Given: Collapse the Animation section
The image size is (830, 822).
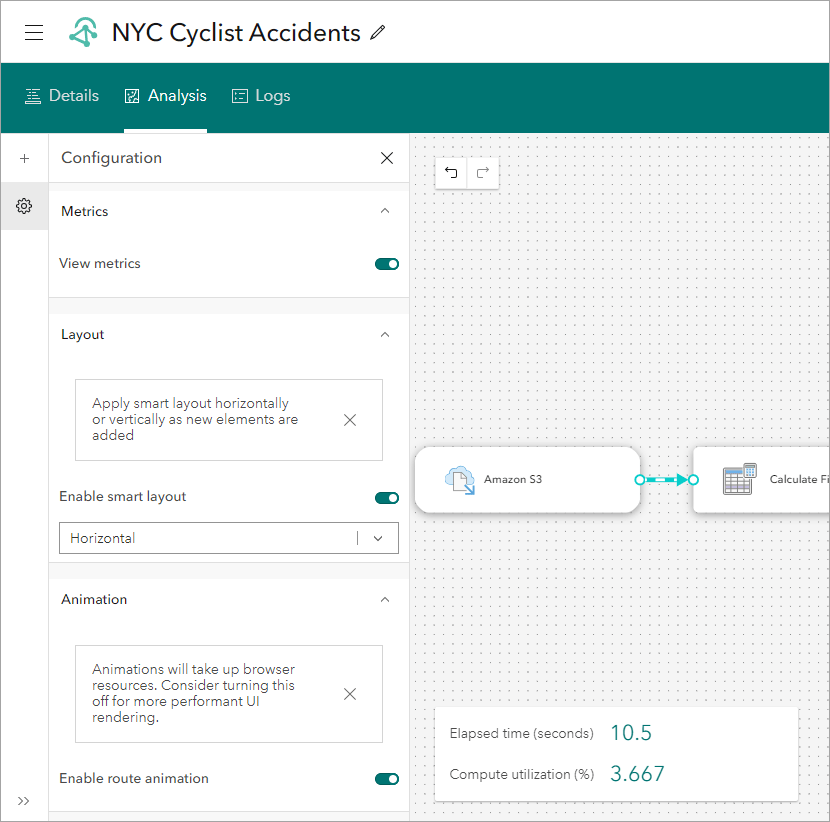Looking at the screenshot, I should [x=385, y=599].
